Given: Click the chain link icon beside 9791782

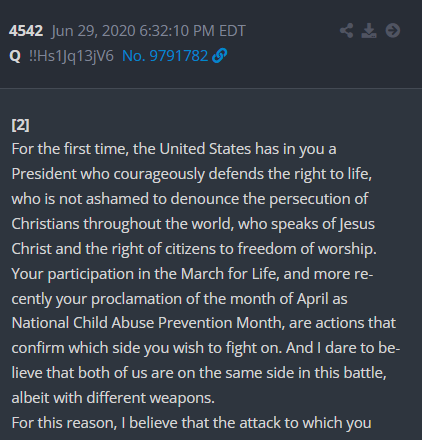Looking at the screenshot, I should (220, 56).
